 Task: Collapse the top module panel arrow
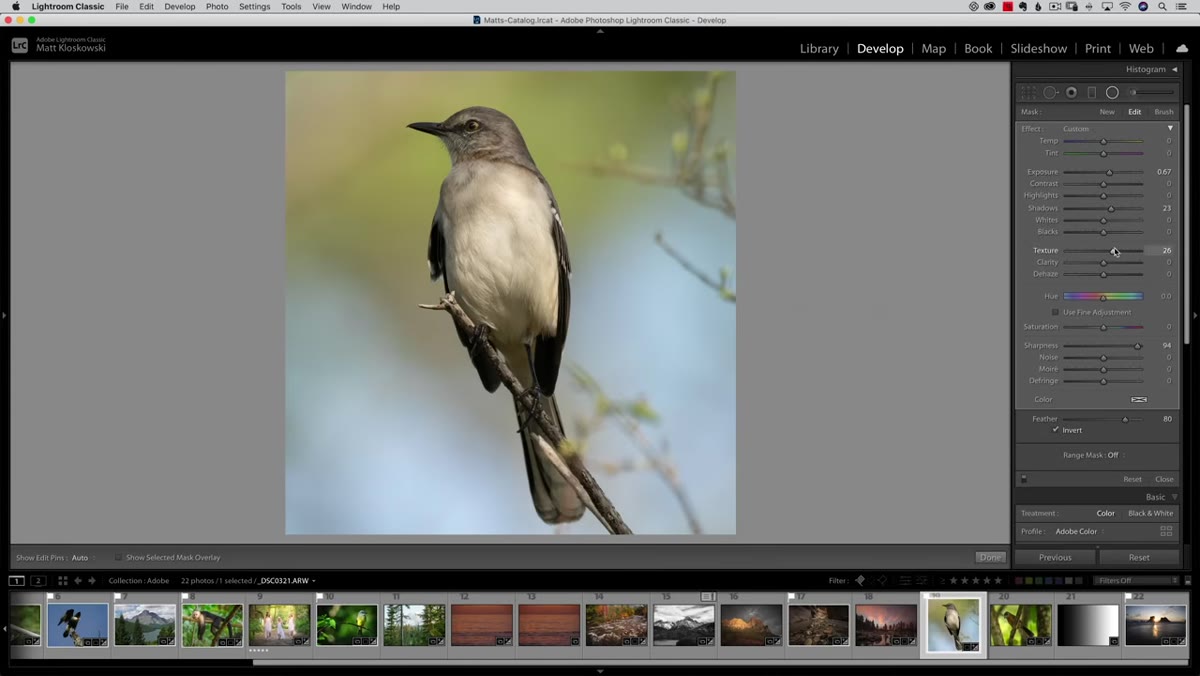[600, 31]
